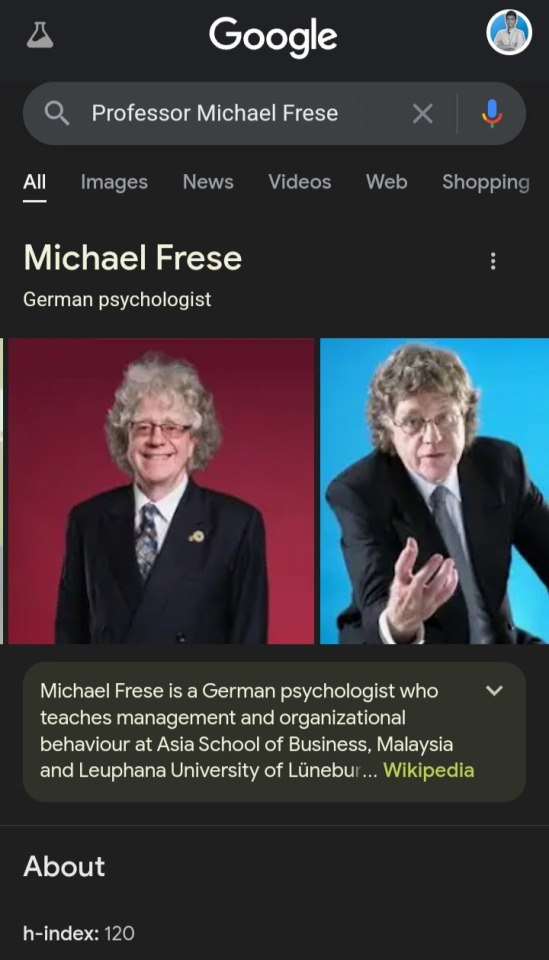
Task: Tap the Google logo
Action: coord(273,37)
